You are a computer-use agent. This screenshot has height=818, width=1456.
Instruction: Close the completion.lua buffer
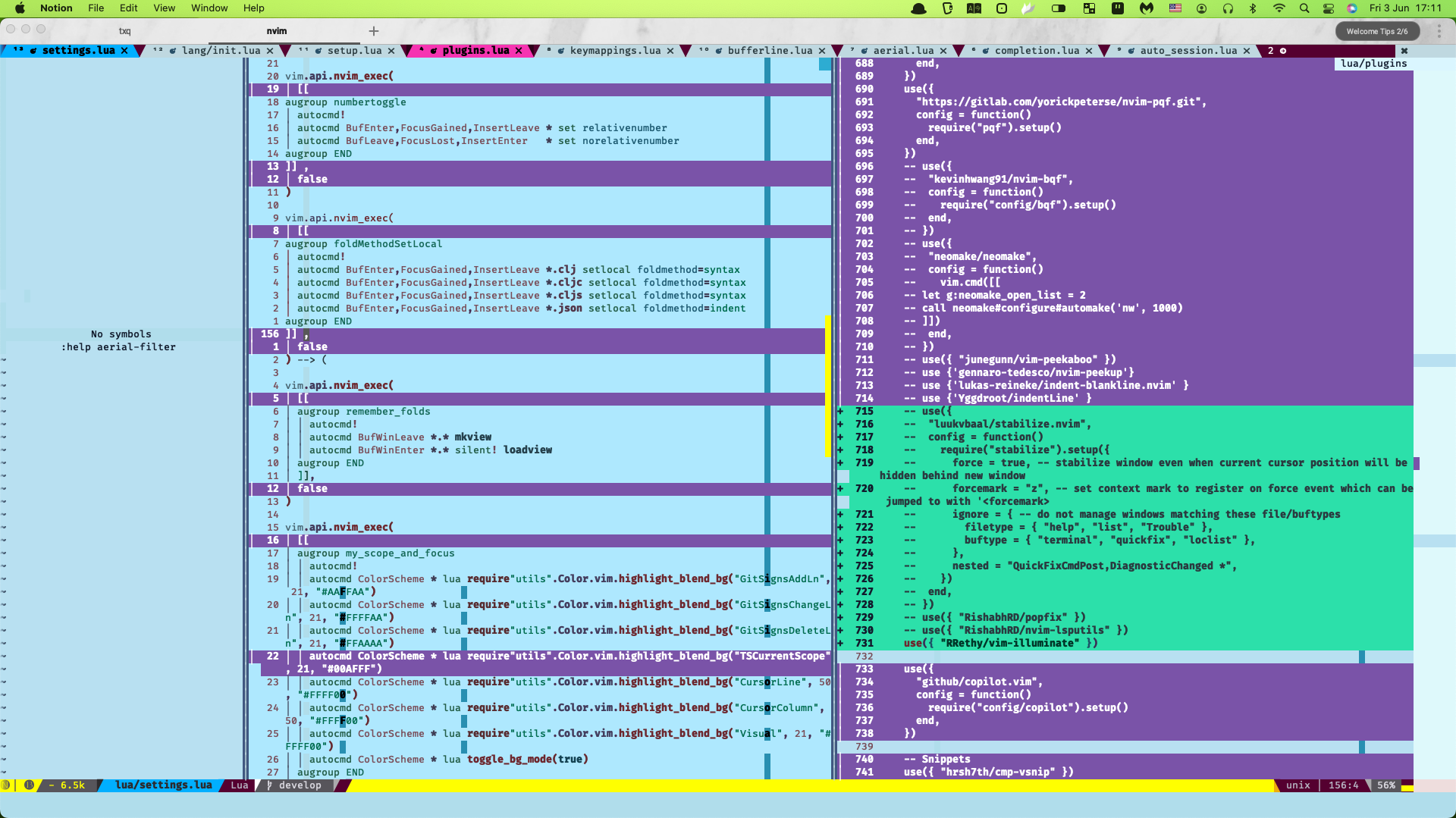click(x=1089, y=51)
